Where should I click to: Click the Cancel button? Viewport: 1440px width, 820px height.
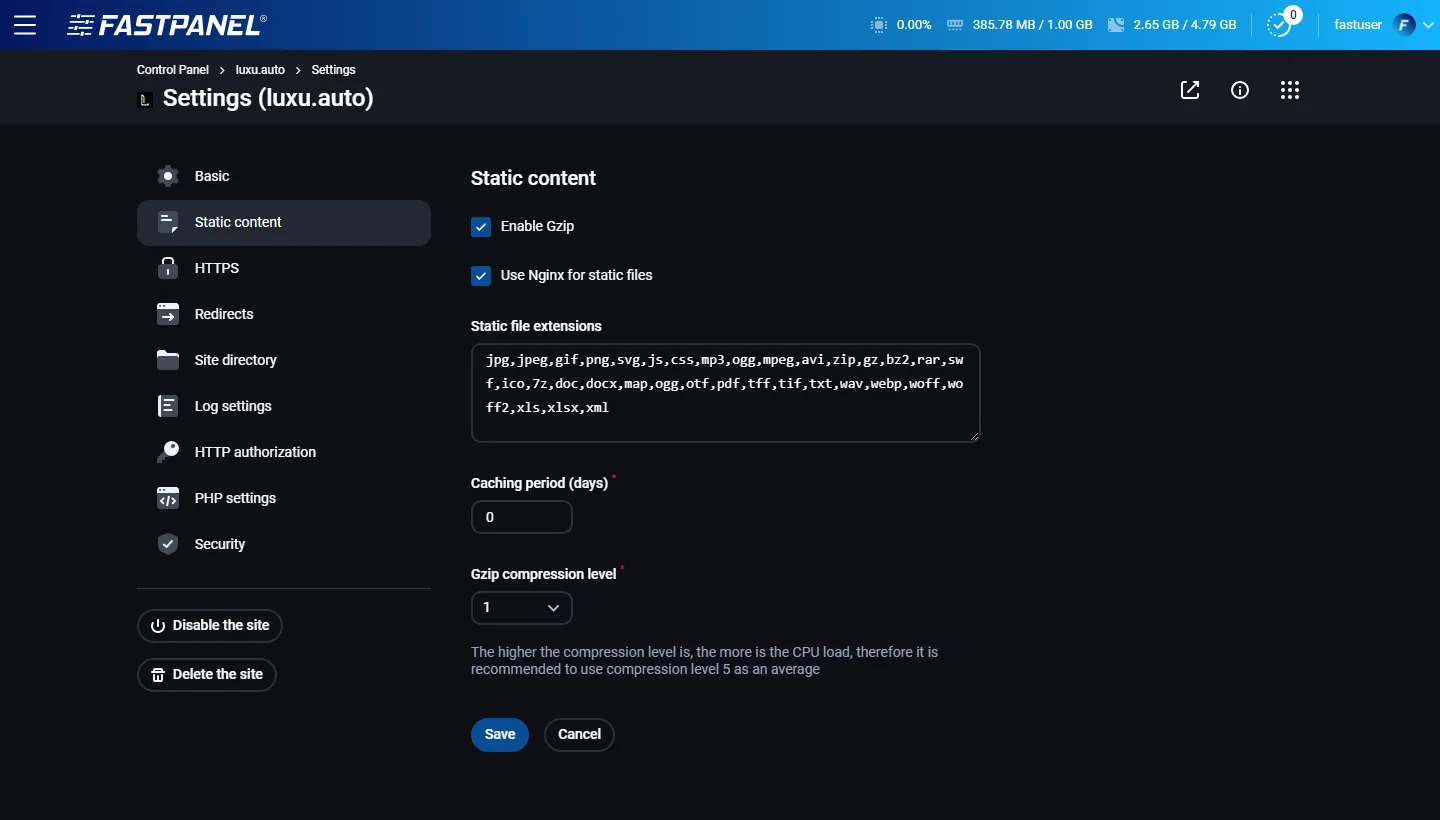click(579, 735)
